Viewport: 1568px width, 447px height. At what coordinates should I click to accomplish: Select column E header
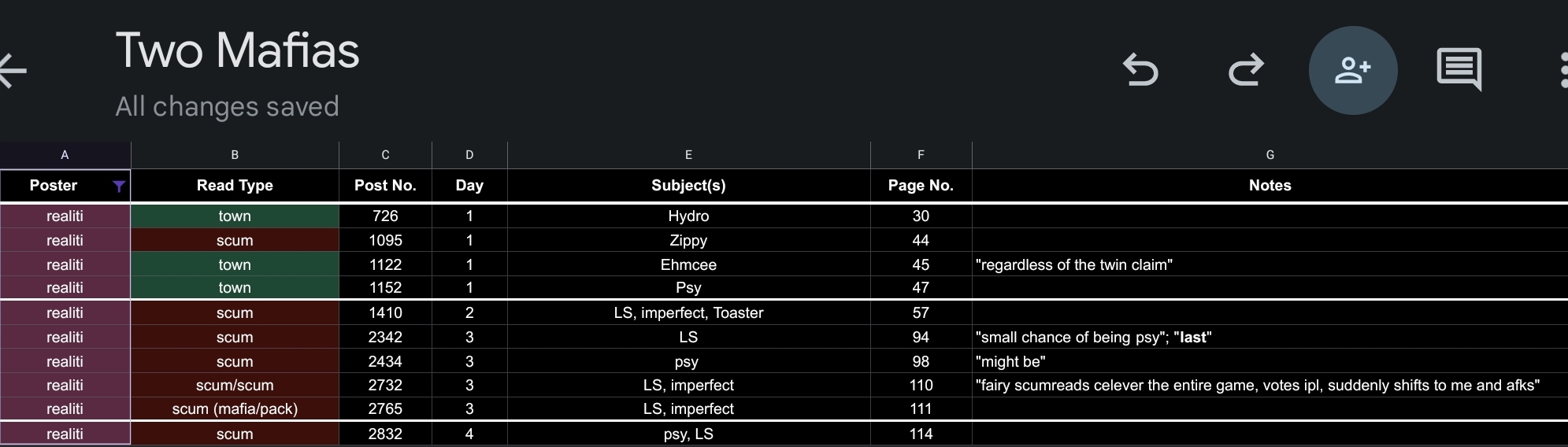(688, 155)
